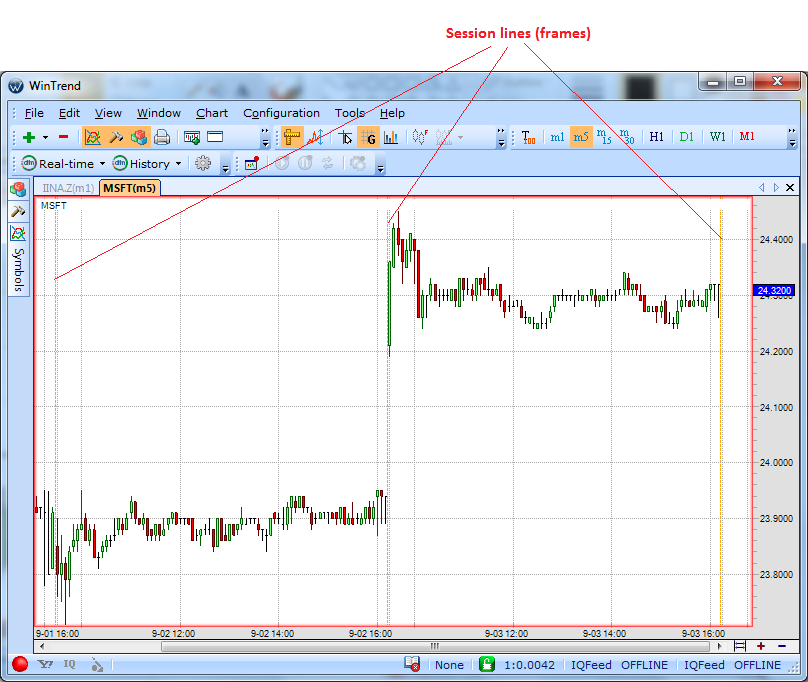Click the new chart window icon with plus
The height and width of the screenshot is (682, 808).
(x=192, y=137)
